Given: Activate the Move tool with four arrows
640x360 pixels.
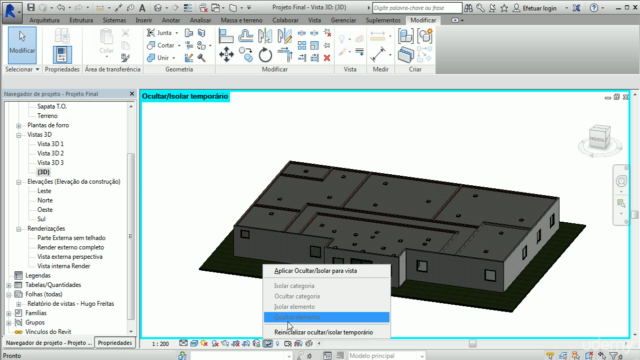Looking at the screenshot, I should 226,55.
